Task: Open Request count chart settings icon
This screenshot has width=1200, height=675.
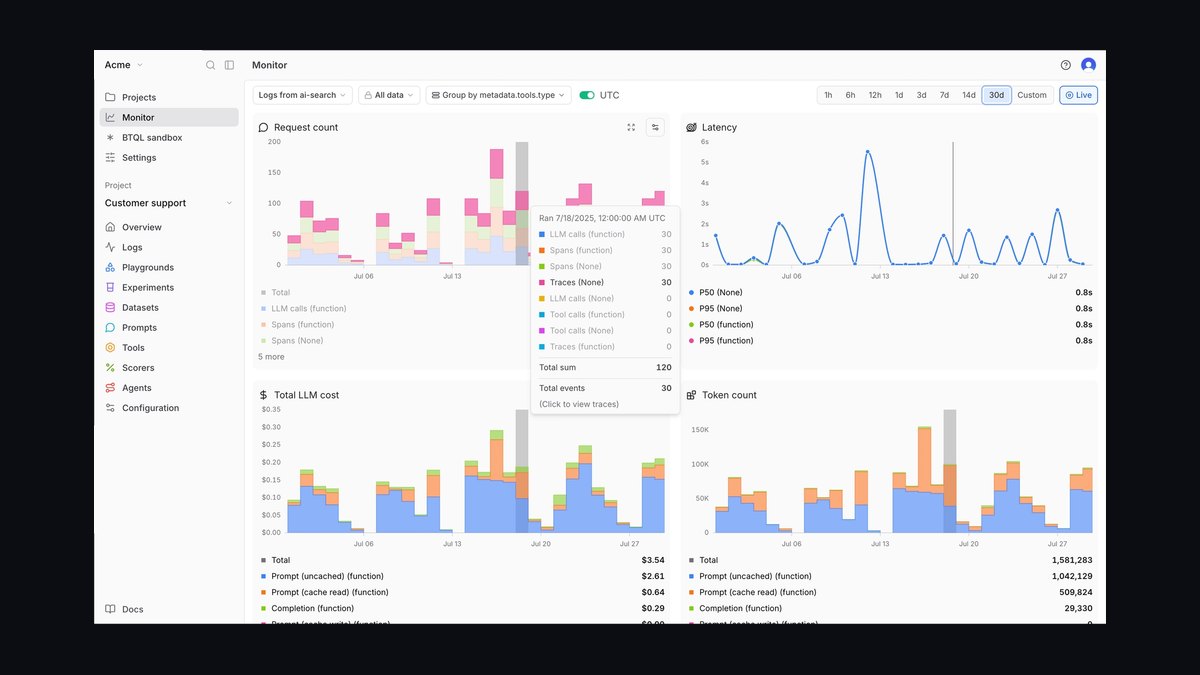Action: [x=655, y=127]
